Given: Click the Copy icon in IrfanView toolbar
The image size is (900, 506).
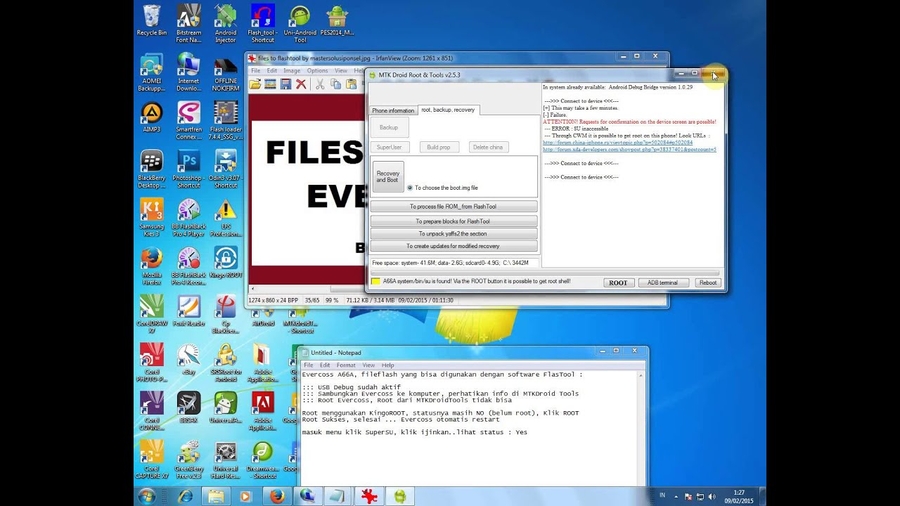Looking at the screenshot, I should (x=336, y=85).
